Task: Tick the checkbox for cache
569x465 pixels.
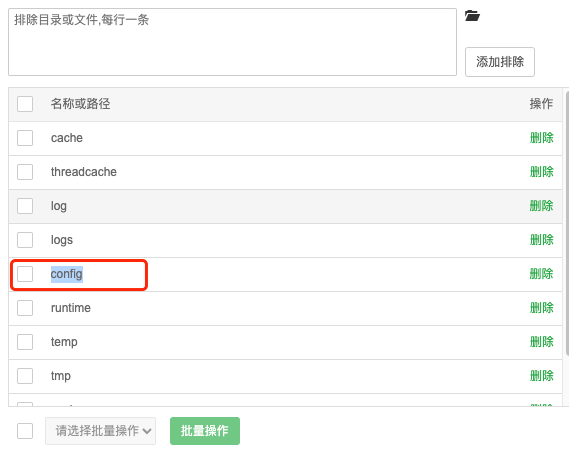Action: 25,138
